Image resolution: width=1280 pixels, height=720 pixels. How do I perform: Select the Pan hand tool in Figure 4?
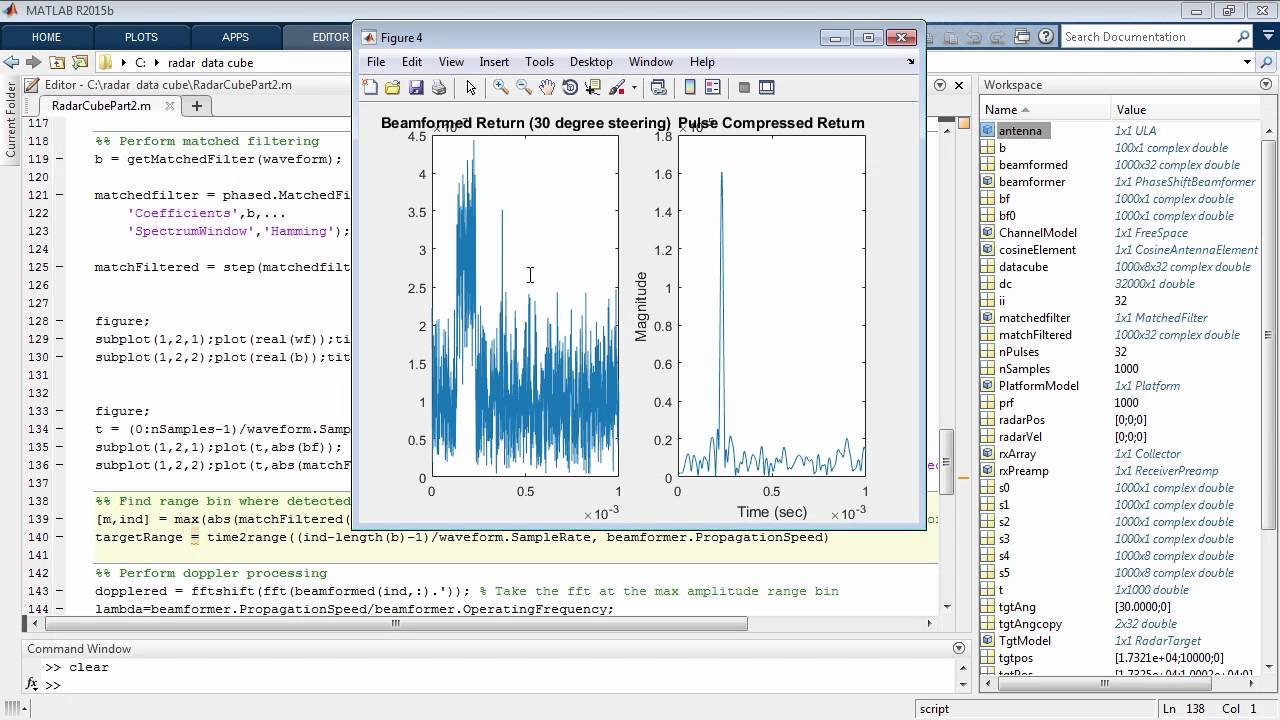tap(547, 88)
